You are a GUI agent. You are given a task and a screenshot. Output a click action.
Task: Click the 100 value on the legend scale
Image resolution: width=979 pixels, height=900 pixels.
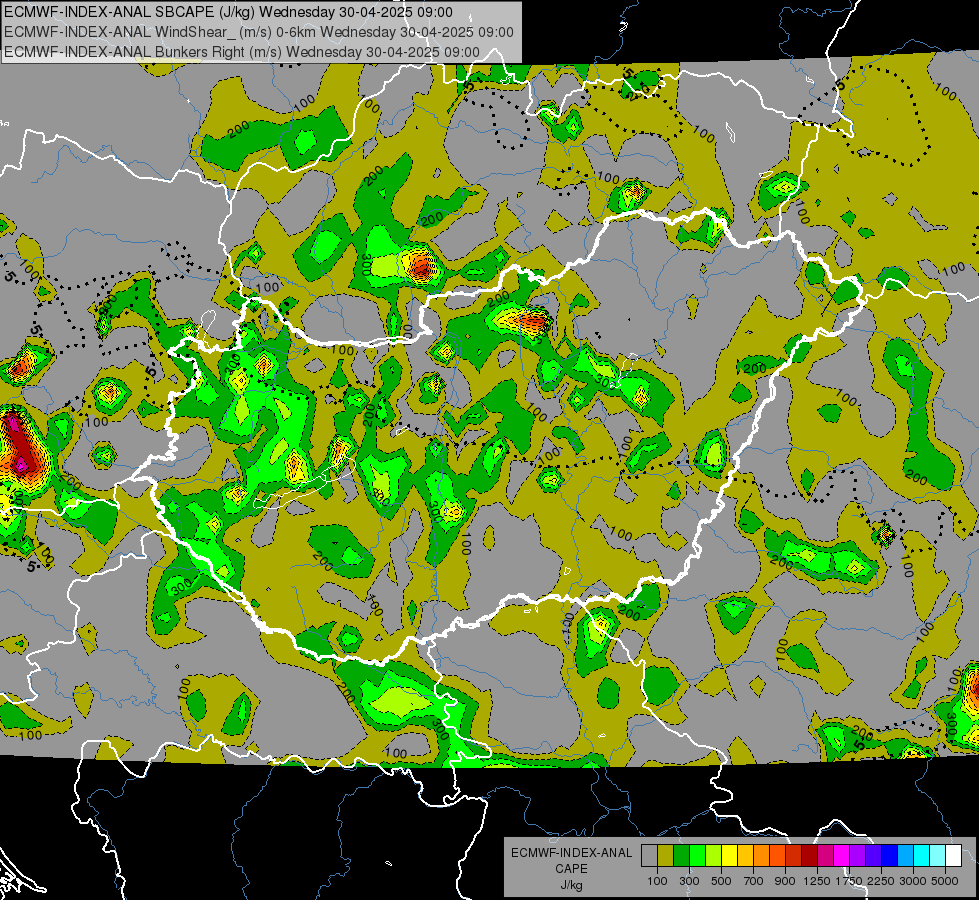(657, 881)
